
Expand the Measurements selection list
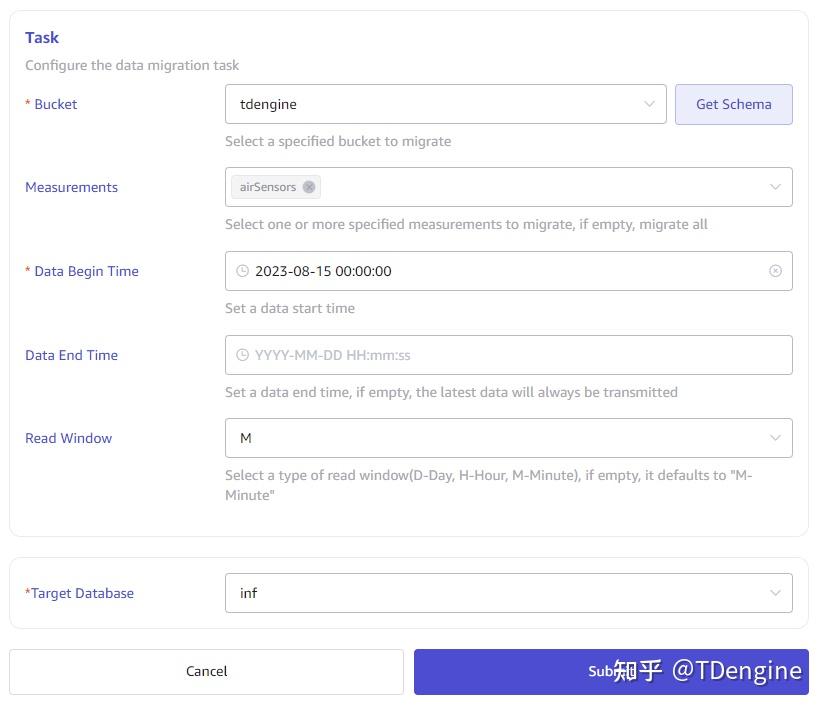(x=550, y=186)
